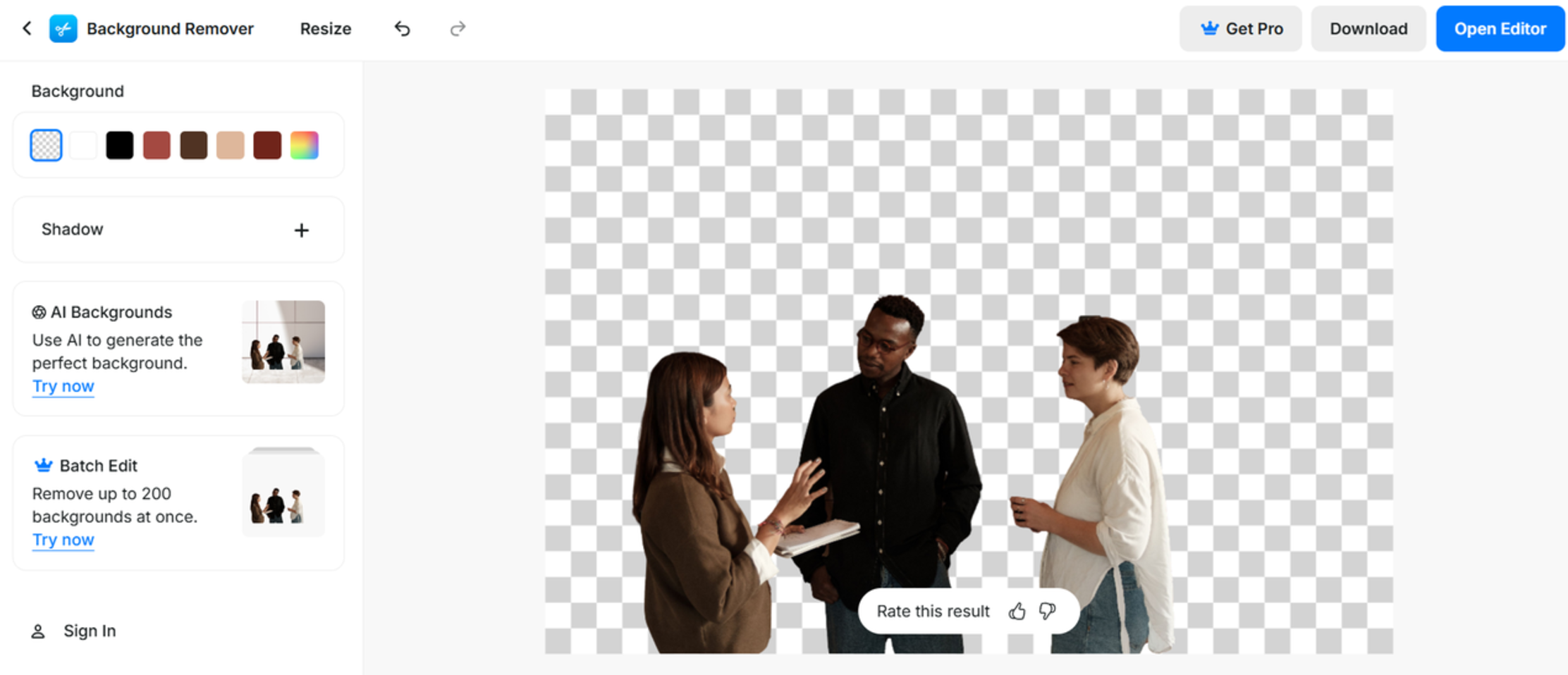
Task: Click the Sign In person icon
Action: [39, 631]
